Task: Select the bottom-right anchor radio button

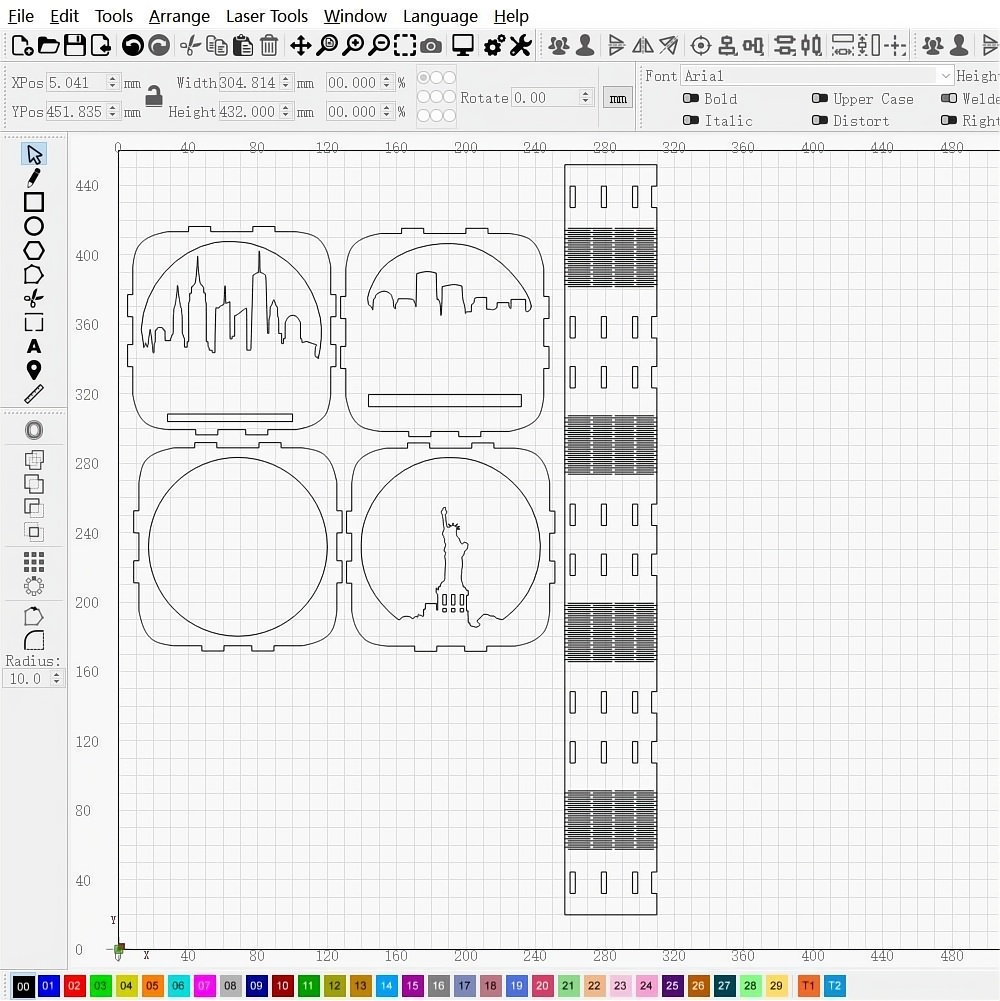Action: [450, 116]
